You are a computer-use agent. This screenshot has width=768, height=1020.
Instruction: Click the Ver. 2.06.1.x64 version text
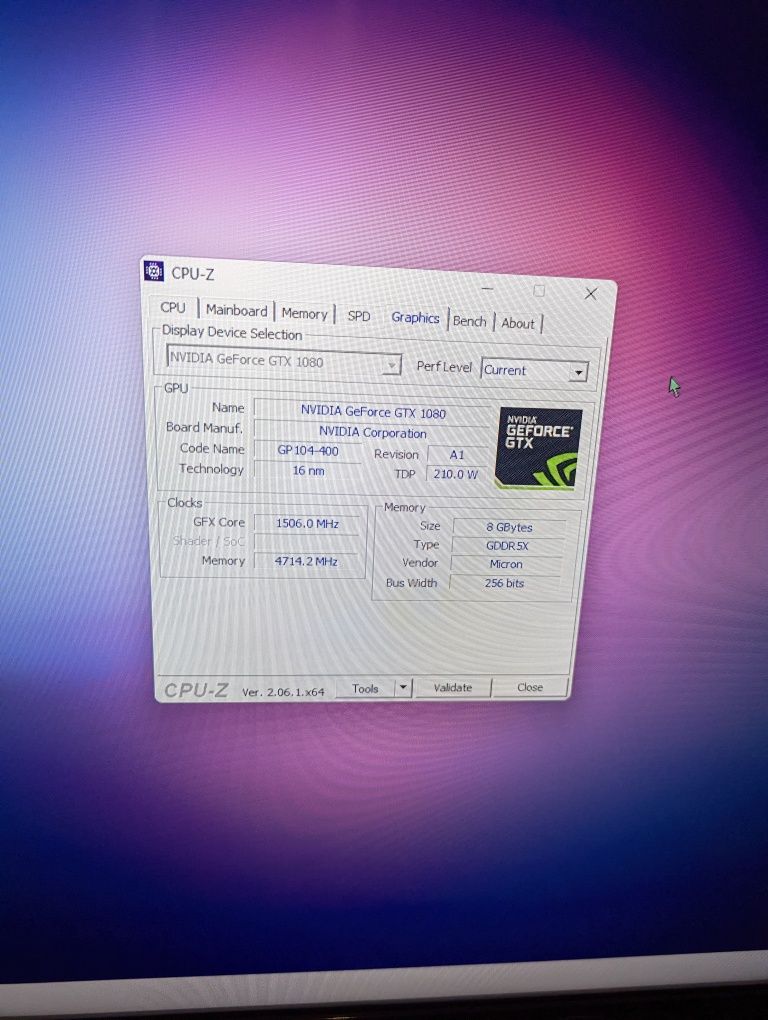pyautogui.click(x=283, y=692)
